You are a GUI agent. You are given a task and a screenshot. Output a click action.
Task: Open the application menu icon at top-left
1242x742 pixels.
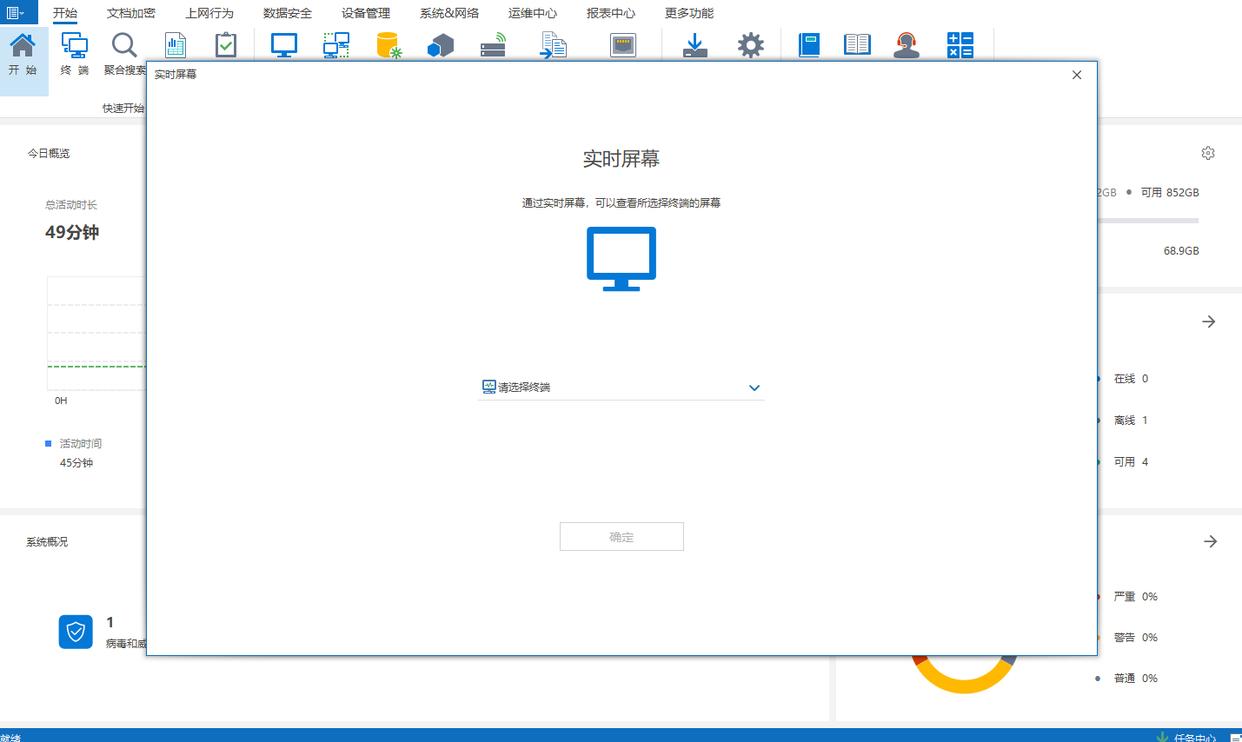[x=14, y=13]
